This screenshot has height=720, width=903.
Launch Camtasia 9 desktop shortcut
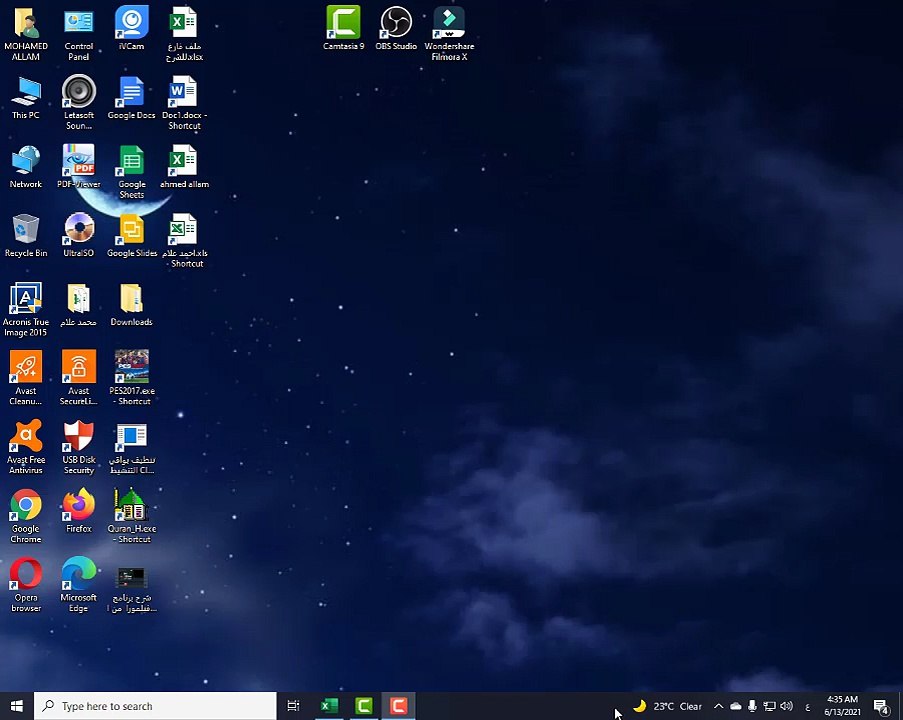pyautogui.click(x=344, y=29)
